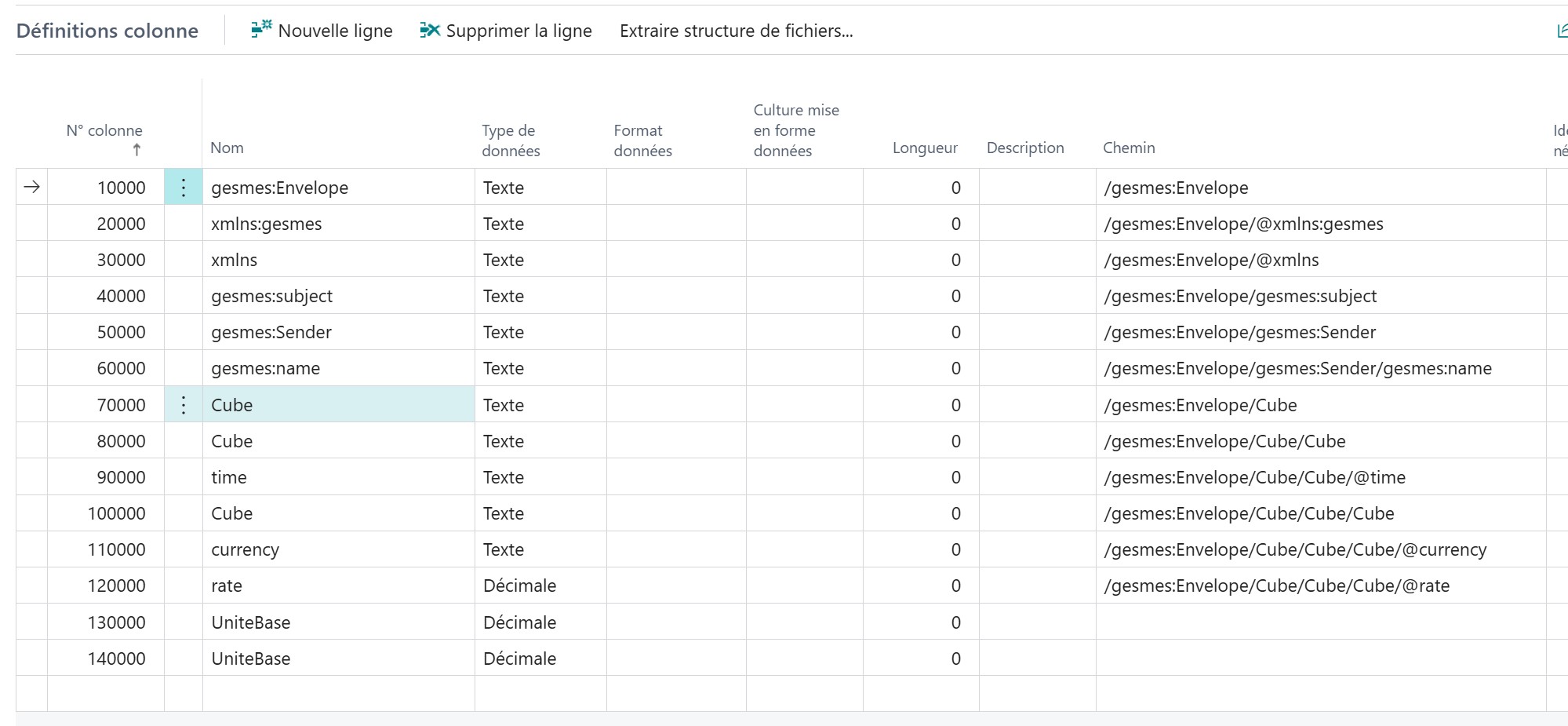Open the Nom column header menu
Viewport: 1568px width, 726px height.
(x=227, y=148)
